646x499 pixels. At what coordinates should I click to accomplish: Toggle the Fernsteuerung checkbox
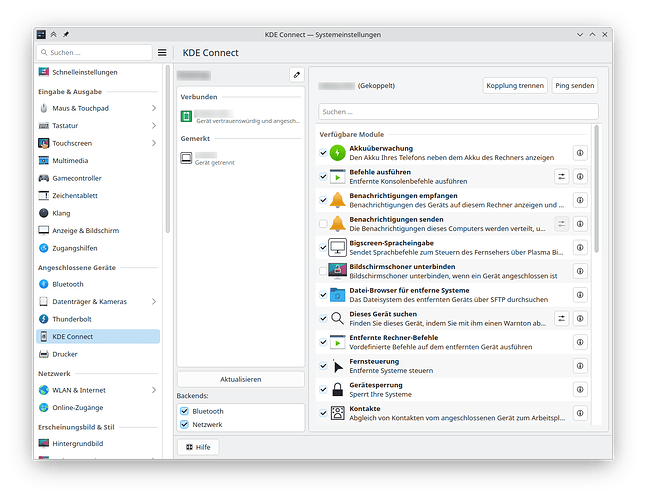pos(323,366)
